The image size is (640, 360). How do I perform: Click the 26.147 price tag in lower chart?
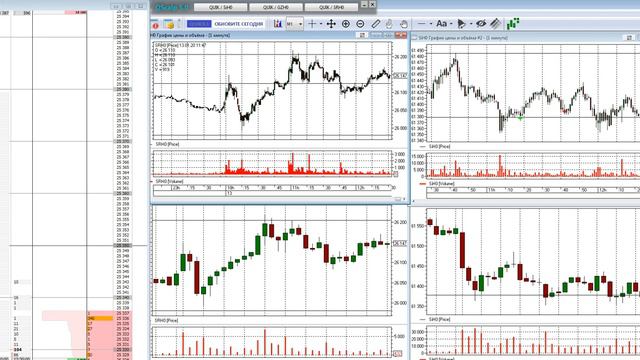400,243
